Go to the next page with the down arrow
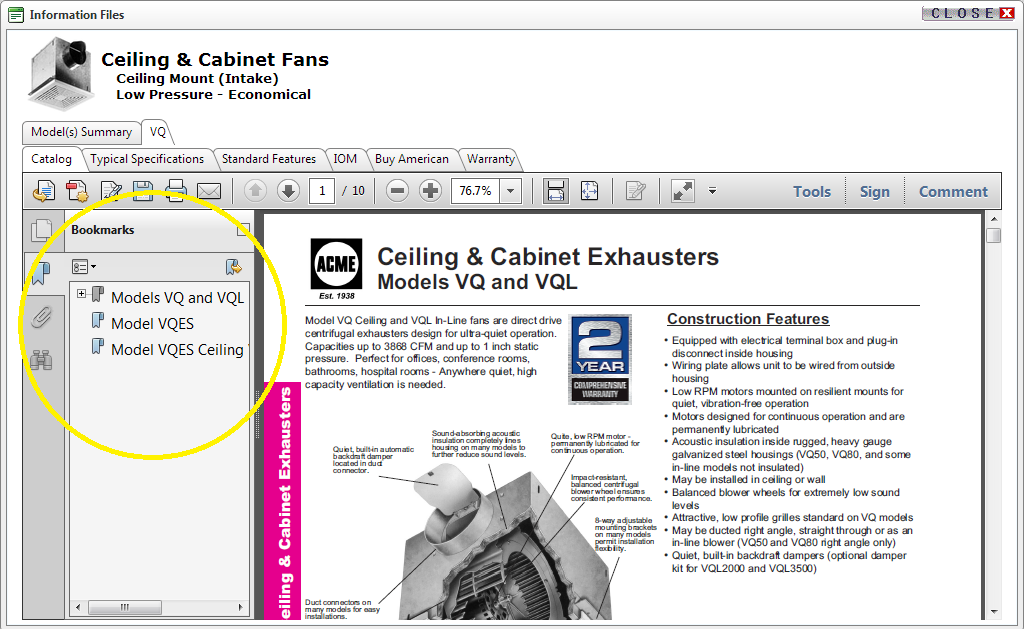The width and height of the screenshot is (1024, 629). coord(288,191)
